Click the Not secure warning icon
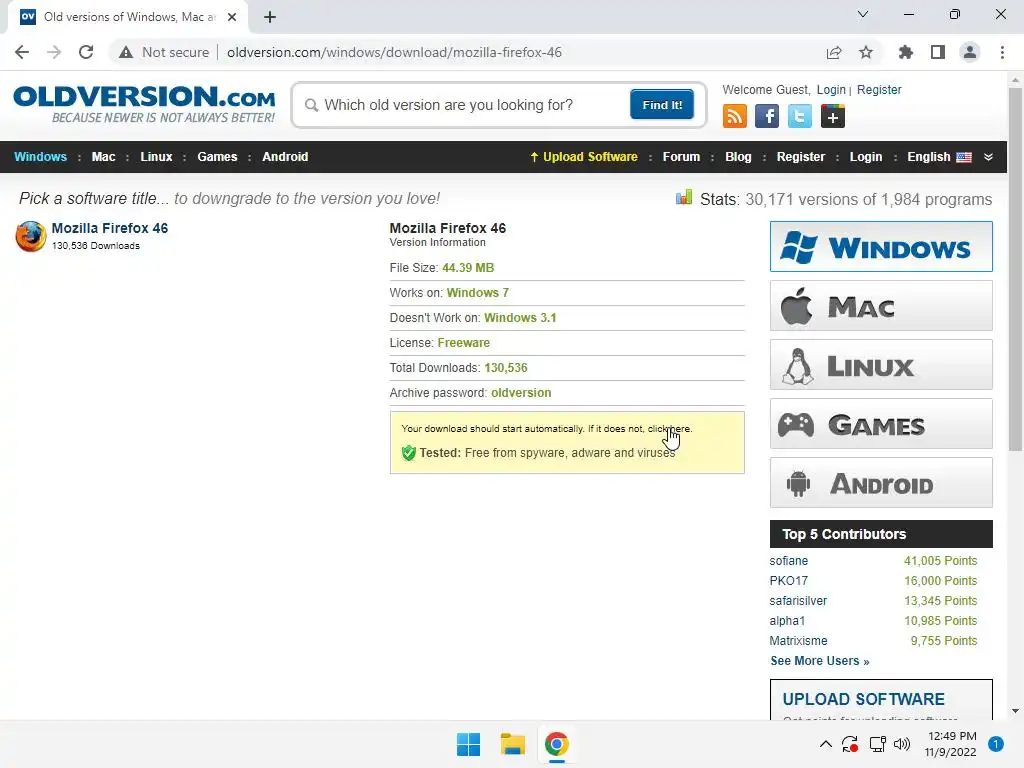The width and height of the screenshot is (1024, 768). click(x=126, y=52)
